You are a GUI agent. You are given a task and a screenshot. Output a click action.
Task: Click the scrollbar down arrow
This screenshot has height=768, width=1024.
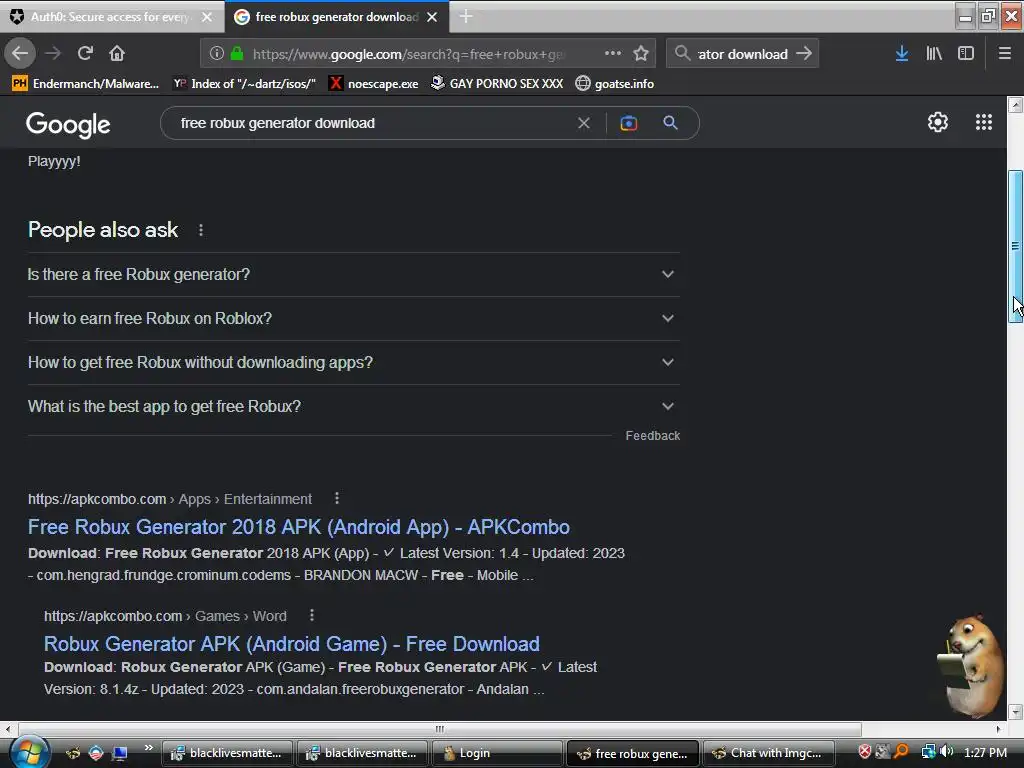1015,712
